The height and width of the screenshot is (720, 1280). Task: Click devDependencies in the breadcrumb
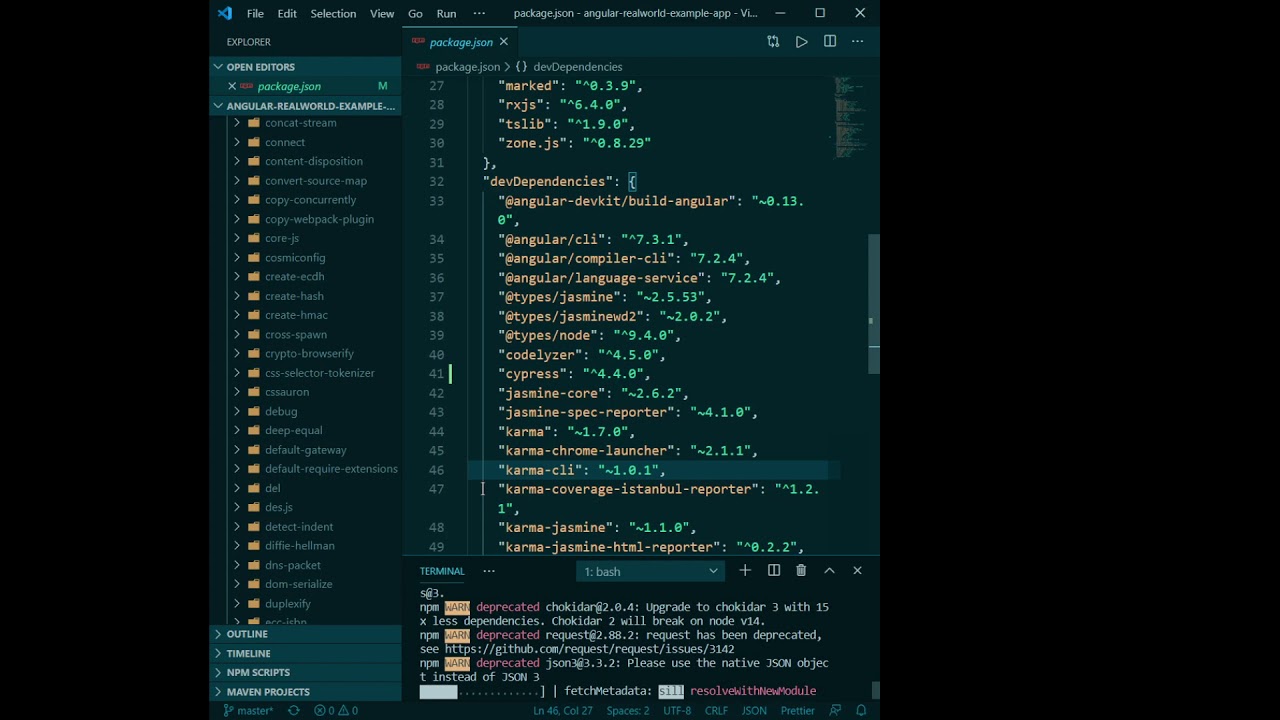[x=577, y=67]
